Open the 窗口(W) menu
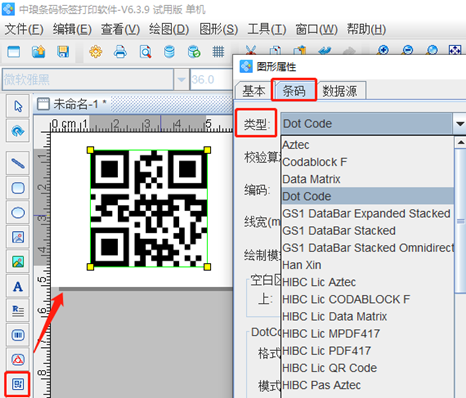Viewport: 466px width, 398px height. click(x=316, y=29)
